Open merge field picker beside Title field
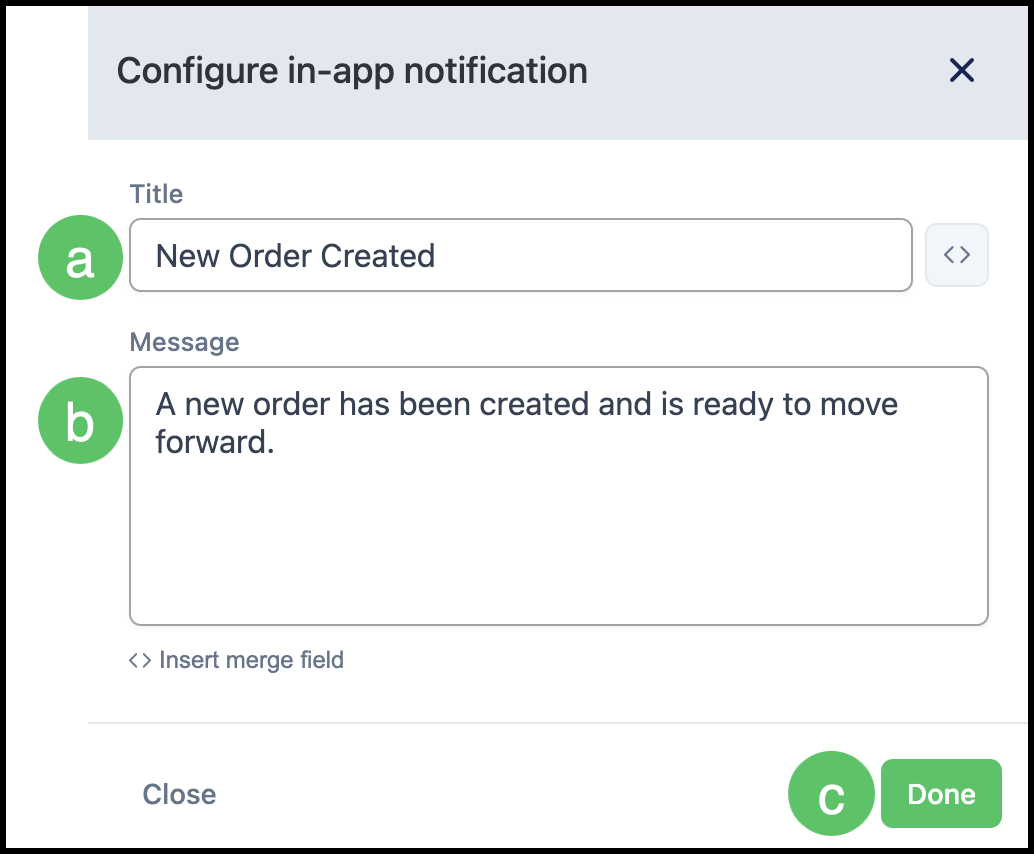 click(x=956, y=255)
